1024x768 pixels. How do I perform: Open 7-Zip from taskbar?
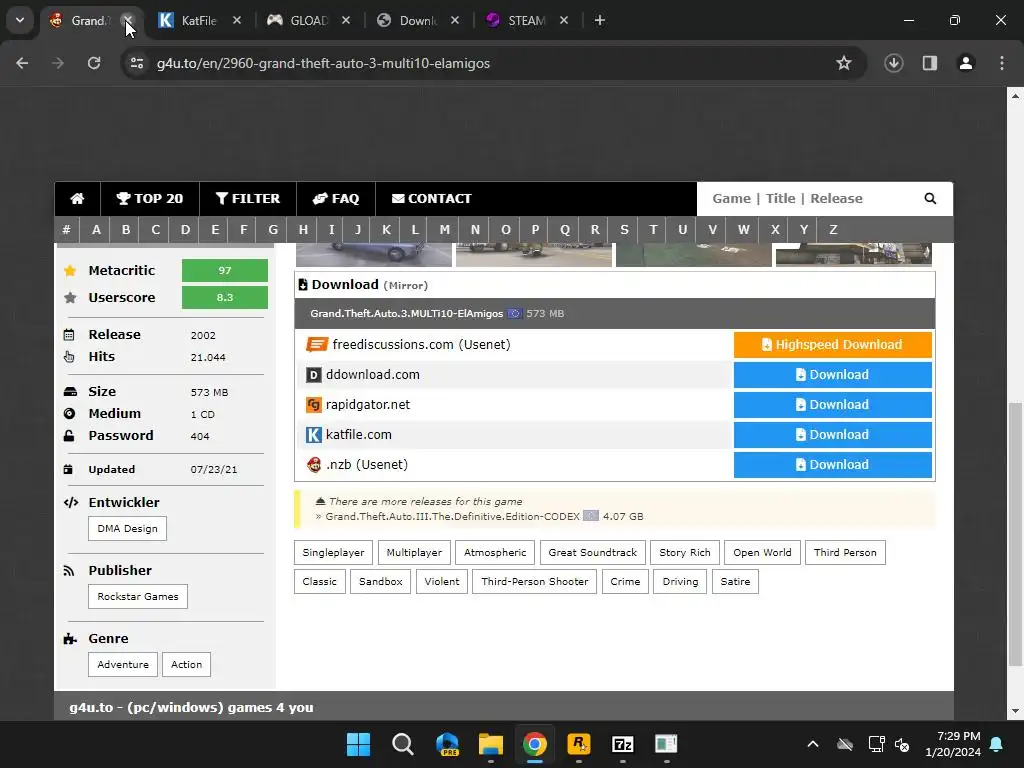click(622, 744)
